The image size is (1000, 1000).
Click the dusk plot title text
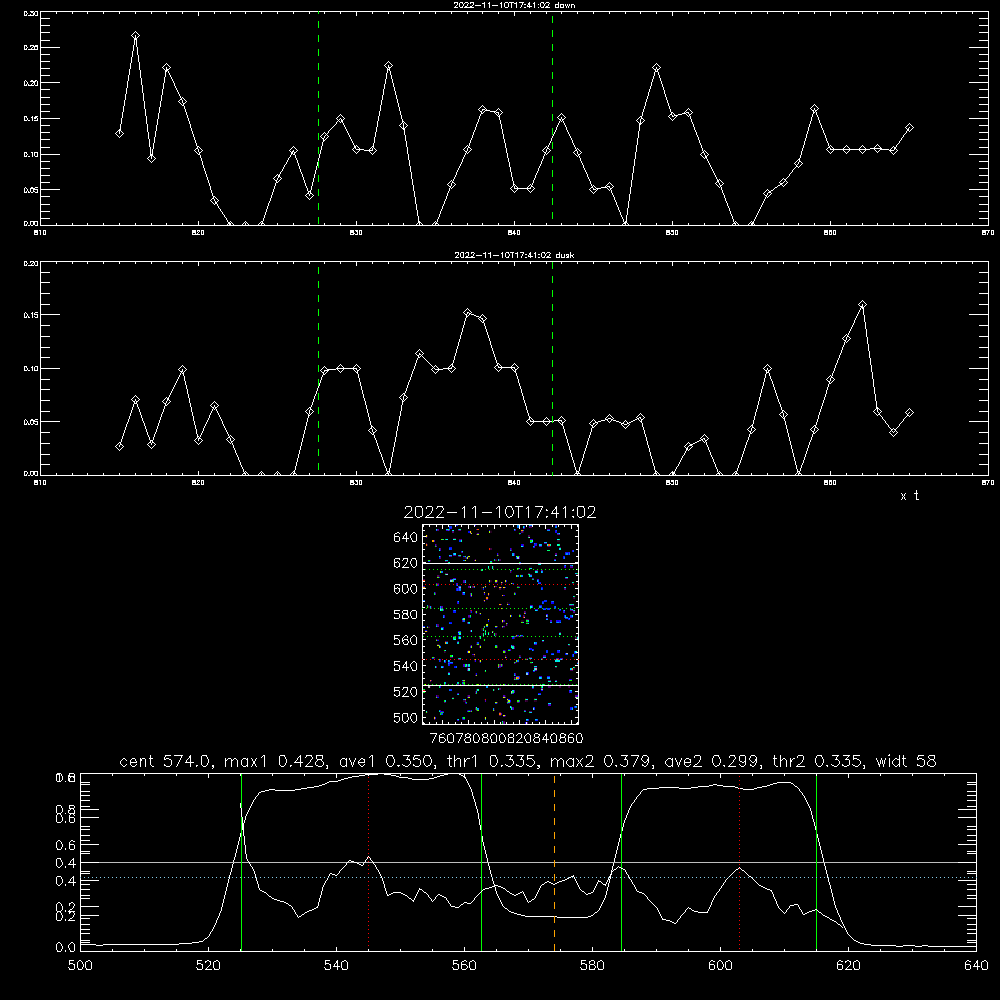[514, 255]
